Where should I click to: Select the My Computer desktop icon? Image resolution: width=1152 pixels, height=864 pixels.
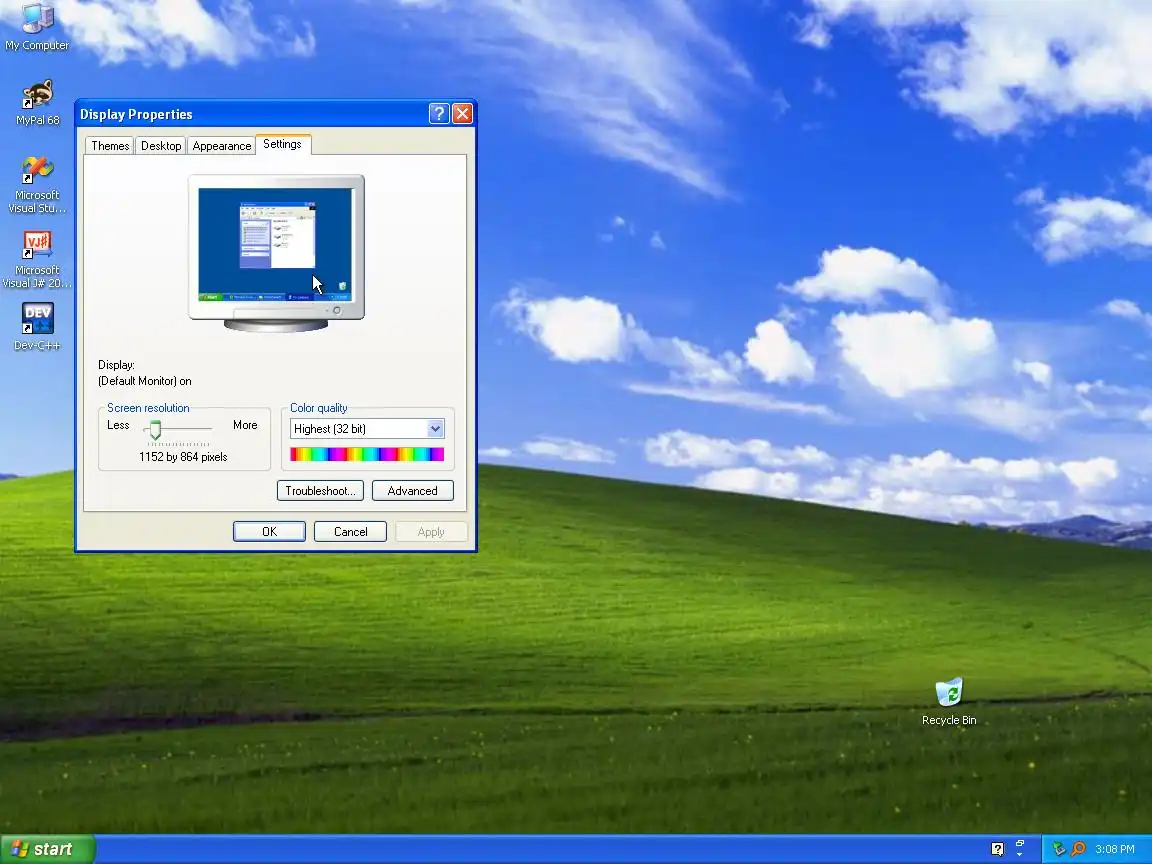[x=37, y=26]
